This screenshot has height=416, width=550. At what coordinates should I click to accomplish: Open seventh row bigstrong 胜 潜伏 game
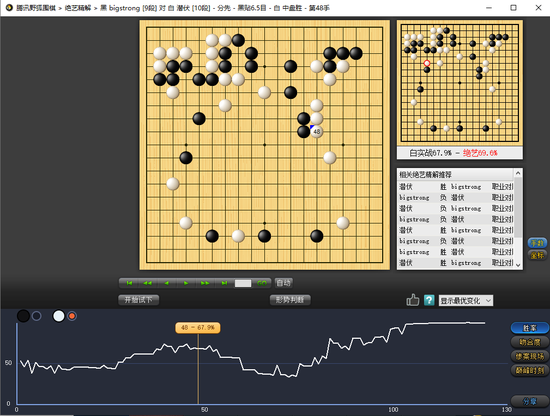click(x=456, y=252)
